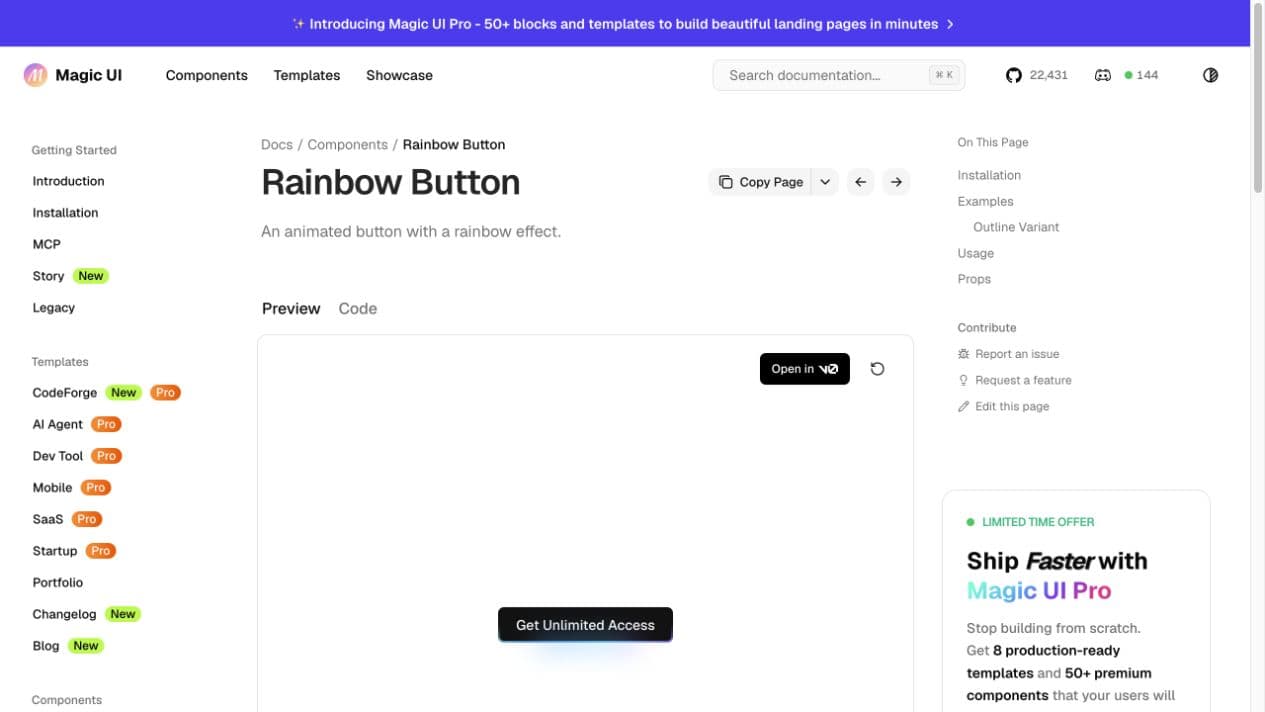Jump to Usage section
This screenshot has width=1265, height=712.
coord(975,253)
